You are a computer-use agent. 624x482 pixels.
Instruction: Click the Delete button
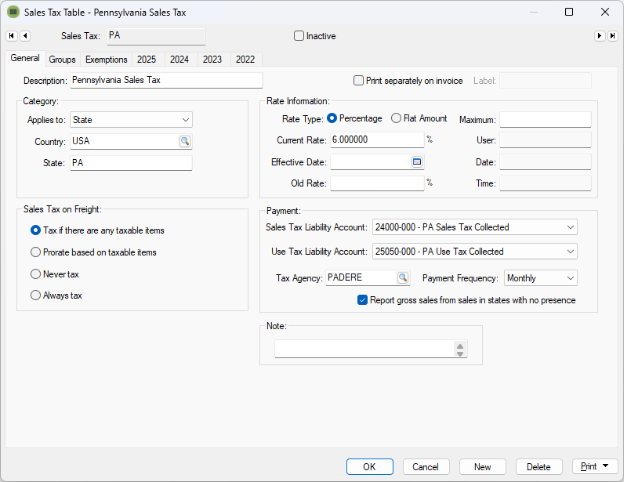[x=539, y=466]
